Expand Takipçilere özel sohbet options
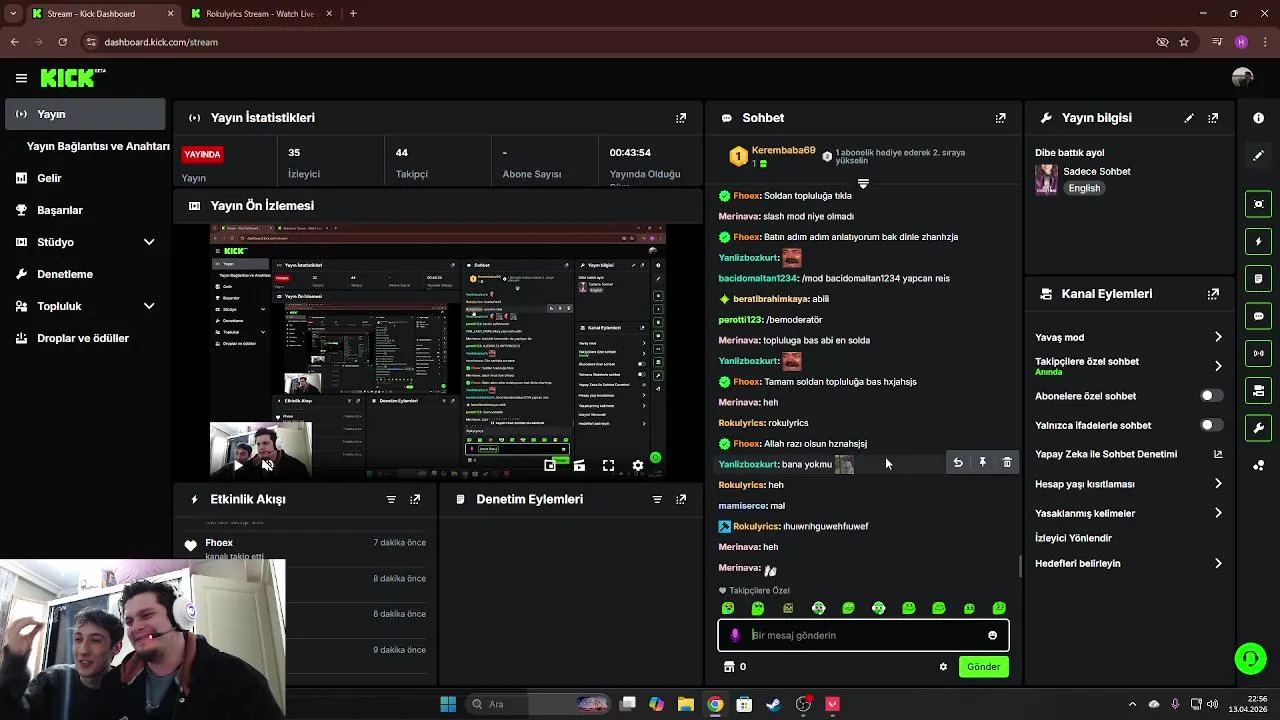Viewport: 1280px width, 720px height. click(x=1218, y=366)
